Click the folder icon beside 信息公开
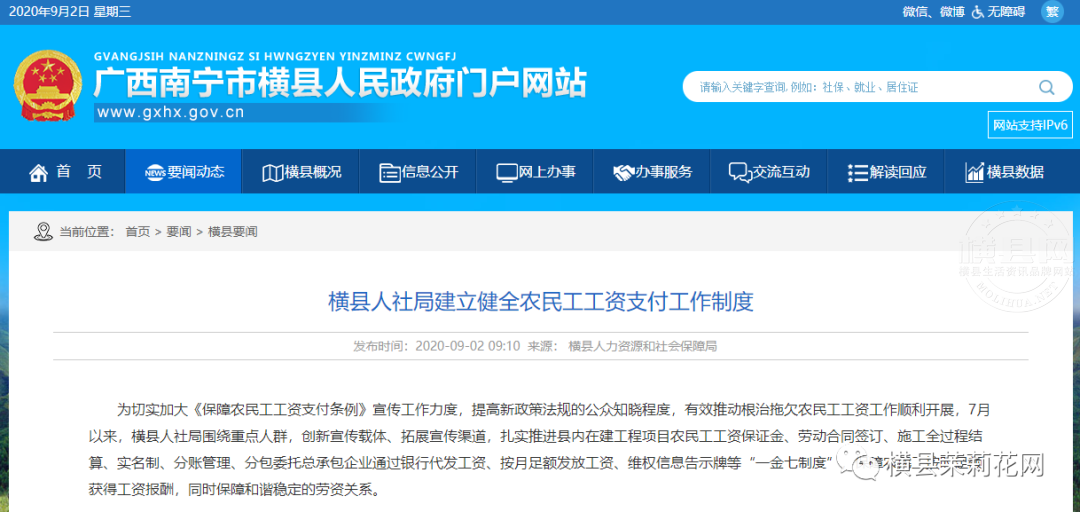1080x512 pixels. point(389,172)
